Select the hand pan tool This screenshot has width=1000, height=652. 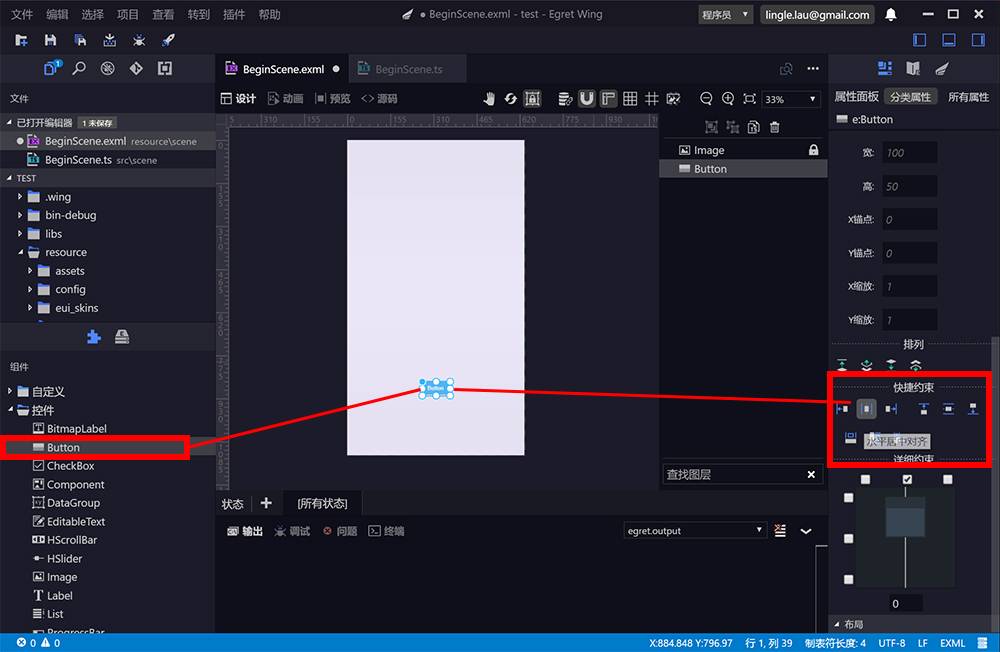click(x=489, y=98)
